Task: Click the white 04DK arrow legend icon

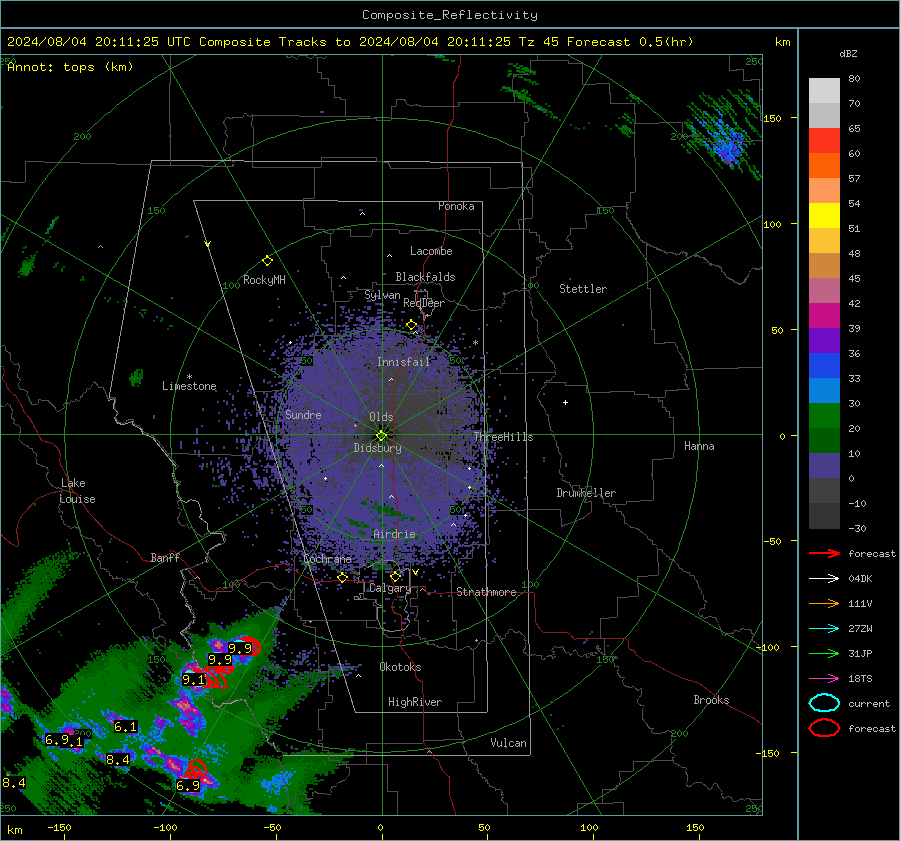Action: point(824,579)
